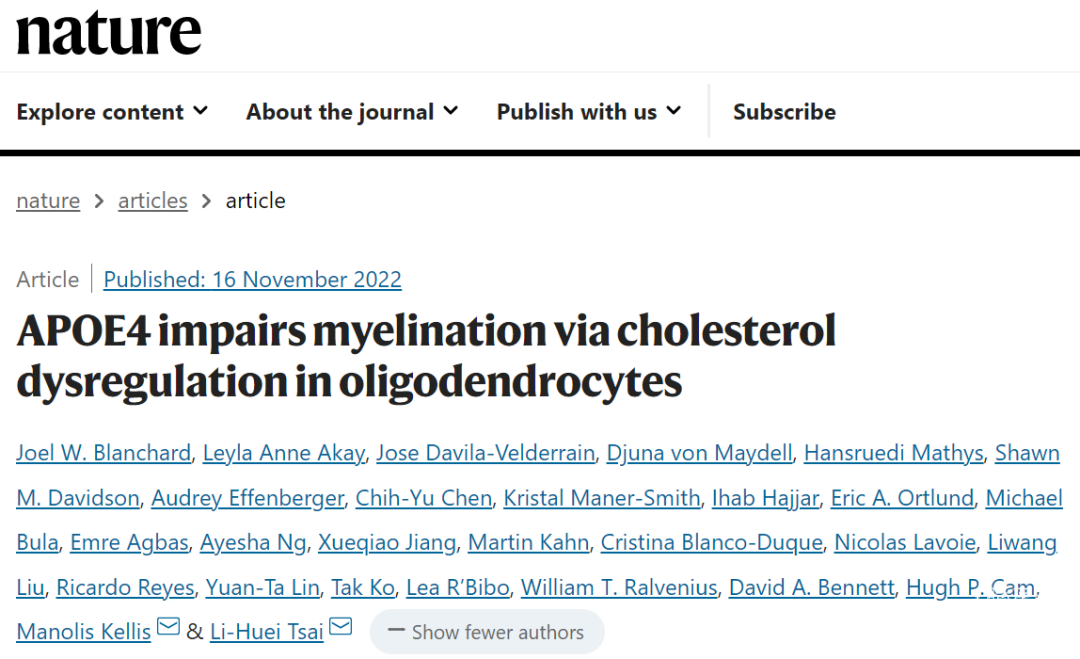
Task: Click Published: 16 November 2022 link
Action: (252, 280)
